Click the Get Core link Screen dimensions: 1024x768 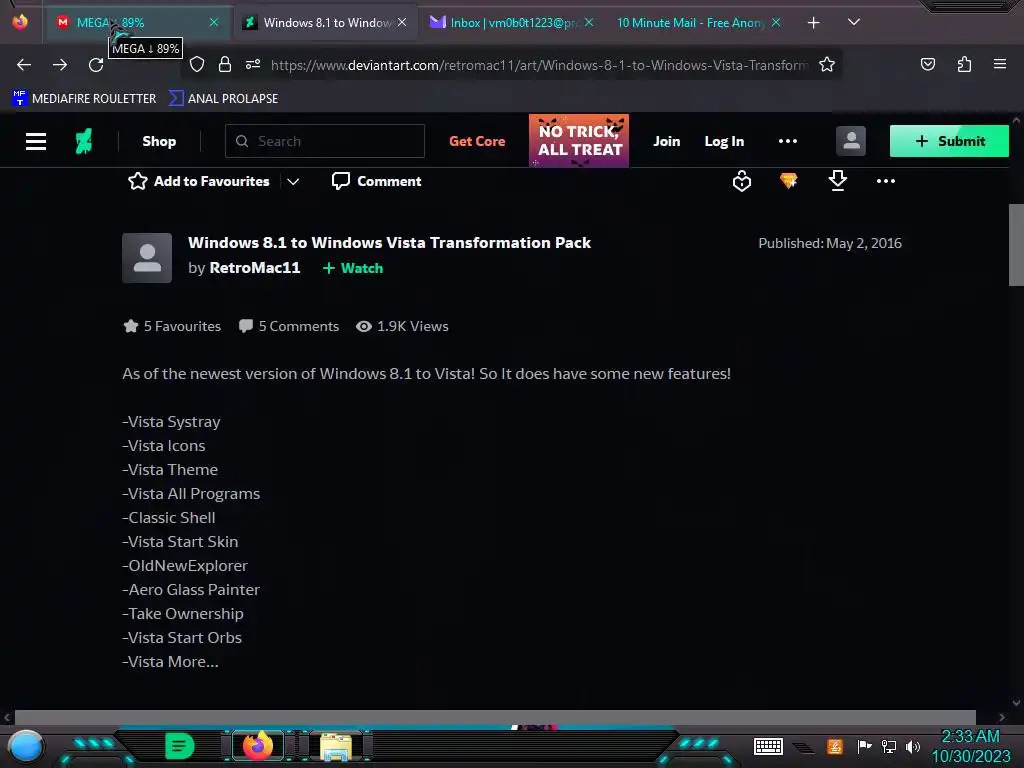pos(477,141)
